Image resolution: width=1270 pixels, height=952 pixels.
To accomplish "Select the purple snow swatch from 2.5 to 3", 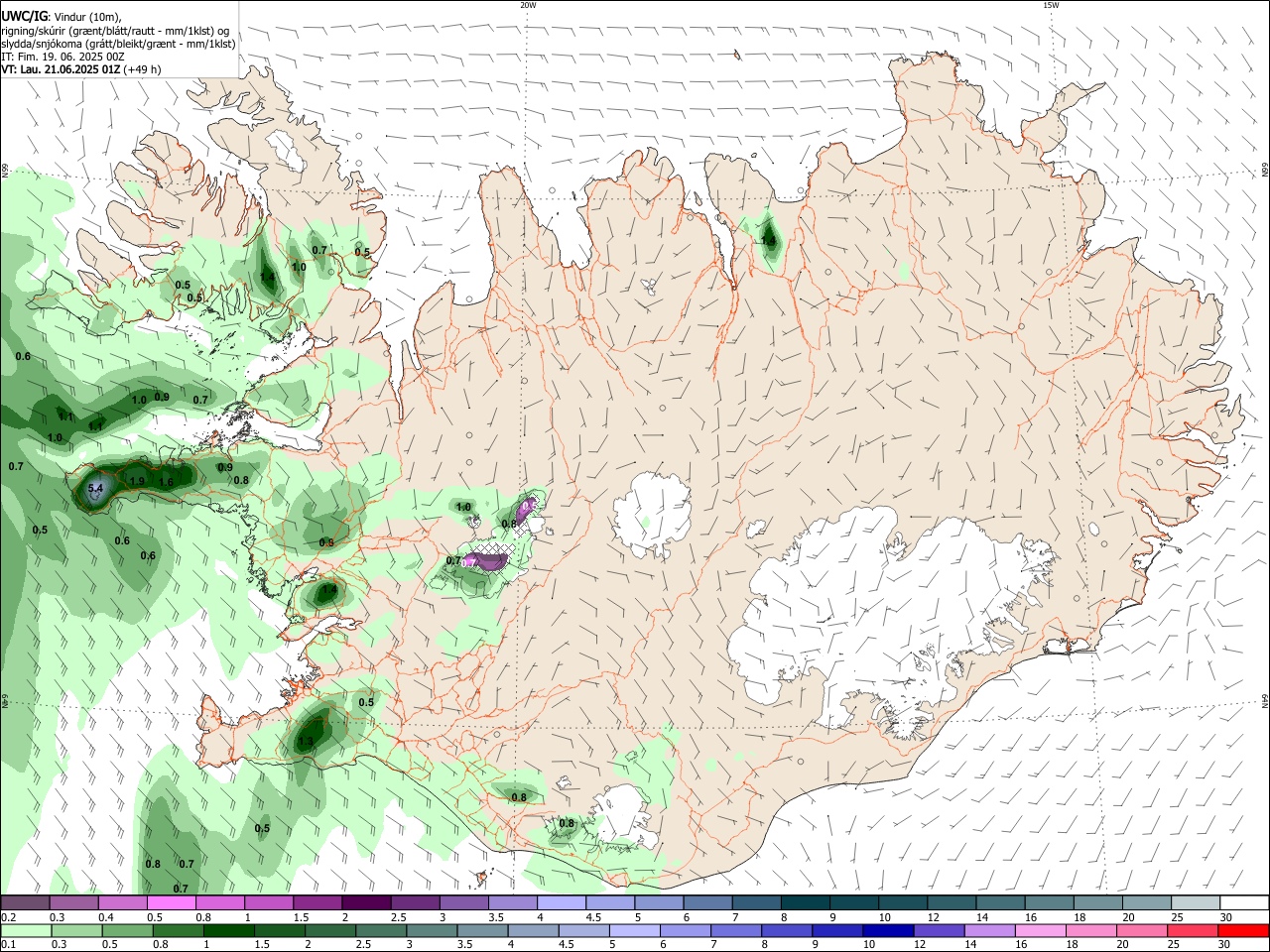I will (414, 902).
